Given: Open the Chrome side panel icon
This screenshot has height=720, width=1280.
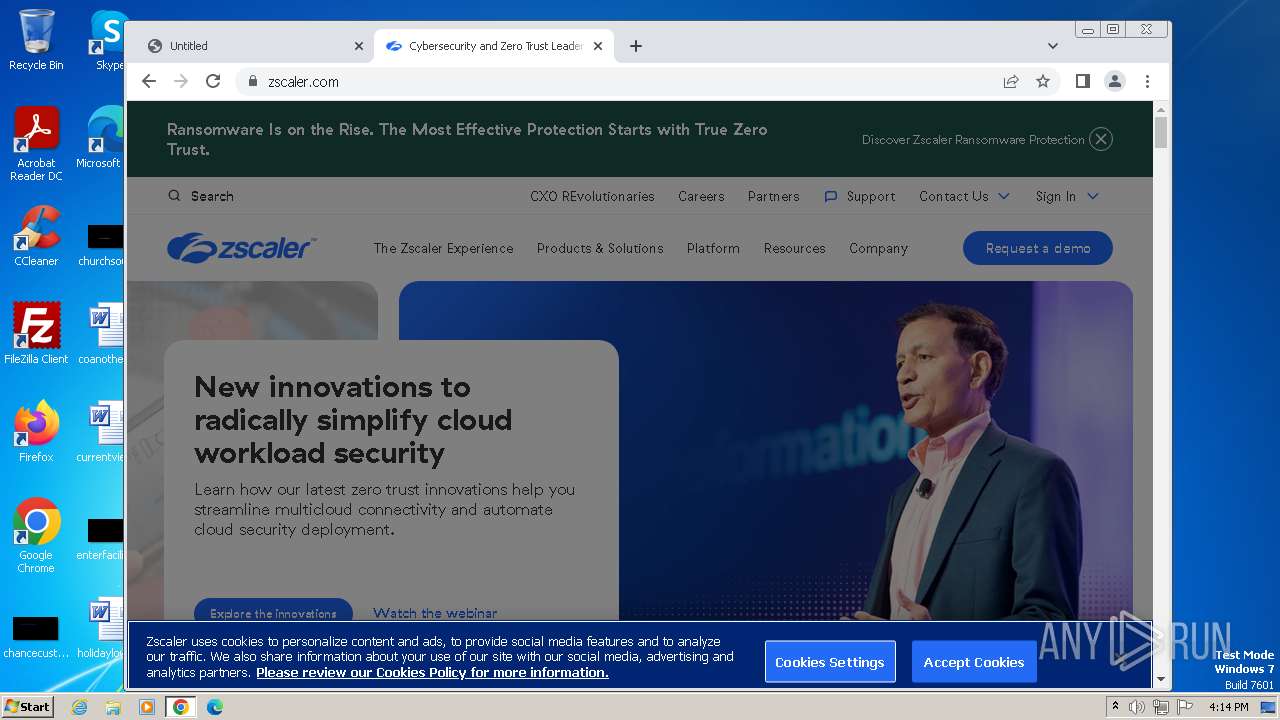Looking at the screenshot, I should [x=1082, y=81].
